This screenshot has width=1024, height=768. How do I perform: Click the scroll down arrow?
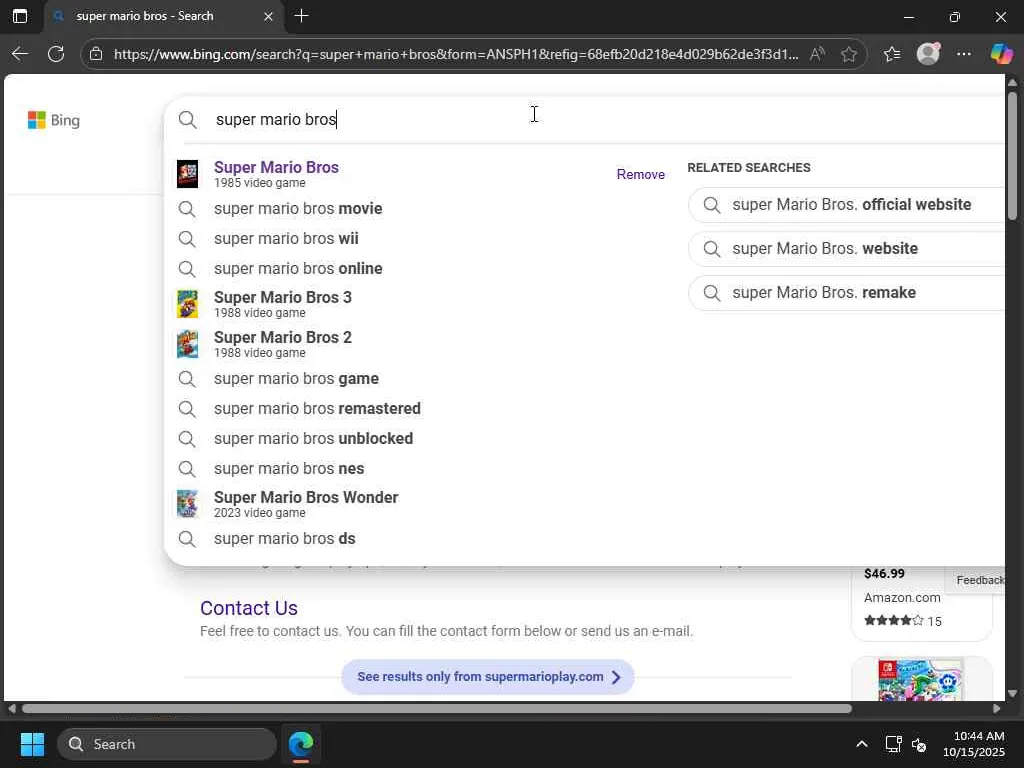(1012, 694)
